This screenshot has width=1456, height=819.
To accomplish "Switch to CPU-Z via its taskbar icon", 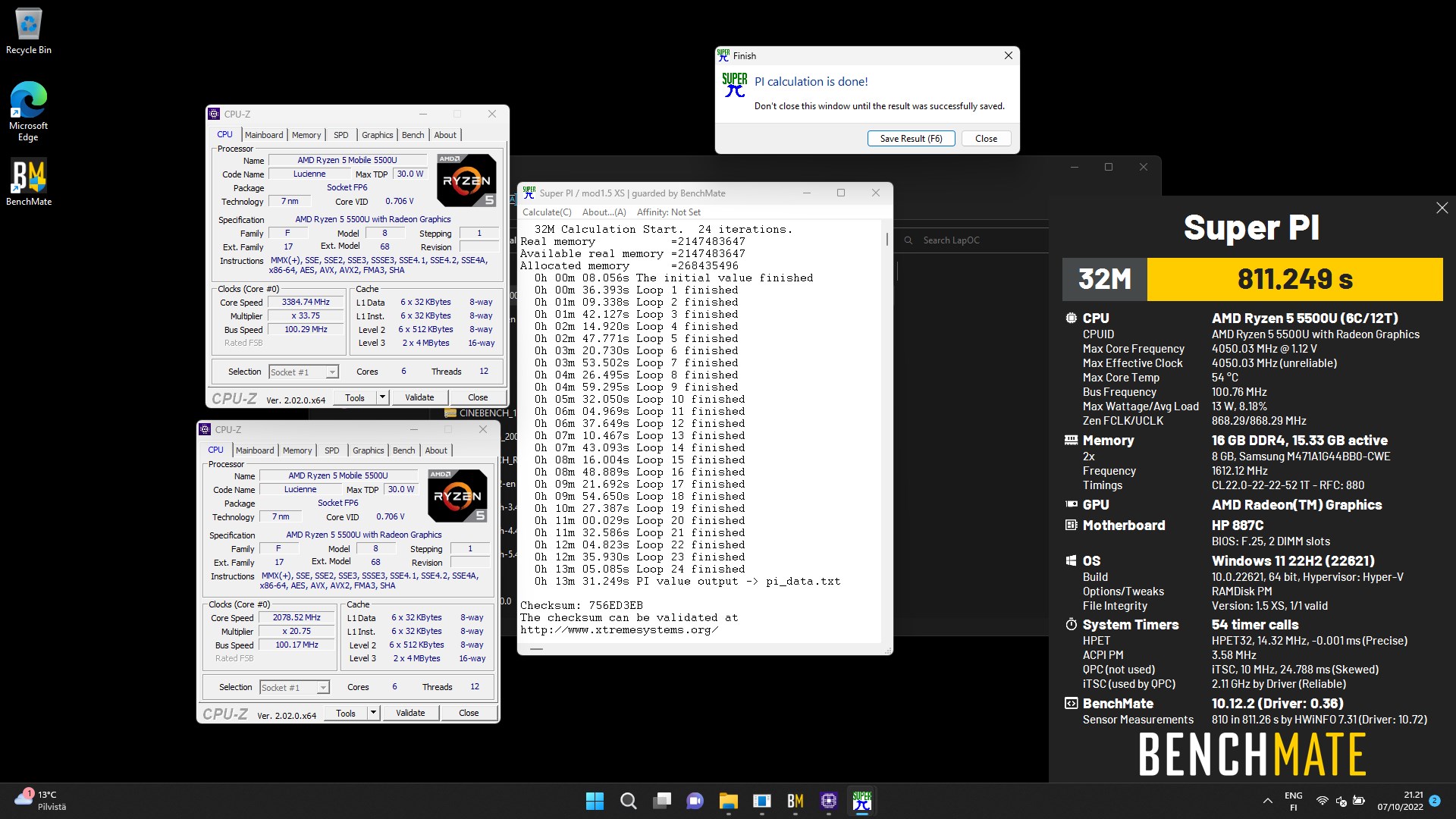I will point(829,801).
